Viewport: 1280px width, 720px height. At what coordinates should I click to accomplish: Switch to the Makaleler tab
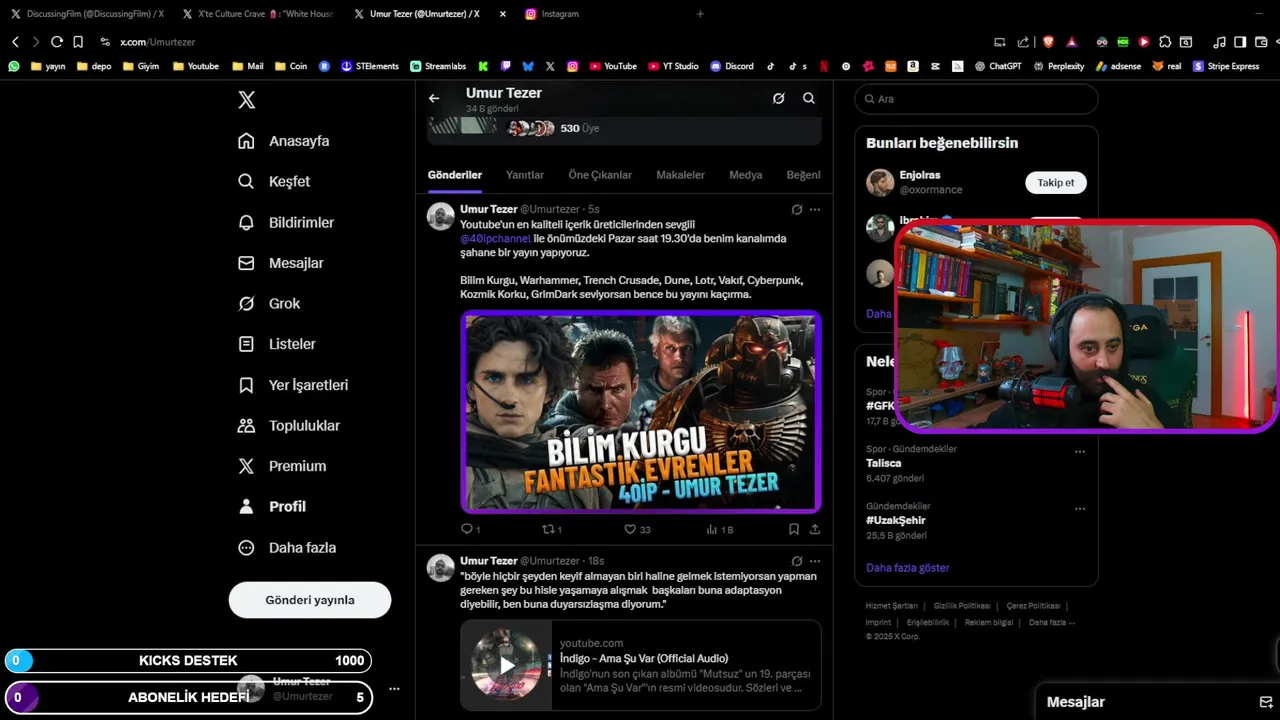point(680,175)
